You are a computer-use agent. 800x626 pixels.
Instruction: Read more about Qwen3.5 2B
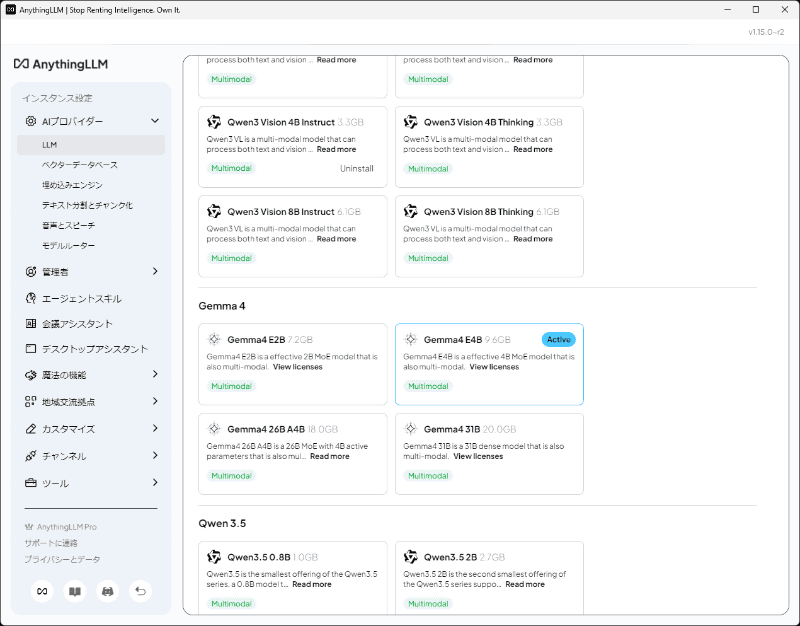point(525,584)
